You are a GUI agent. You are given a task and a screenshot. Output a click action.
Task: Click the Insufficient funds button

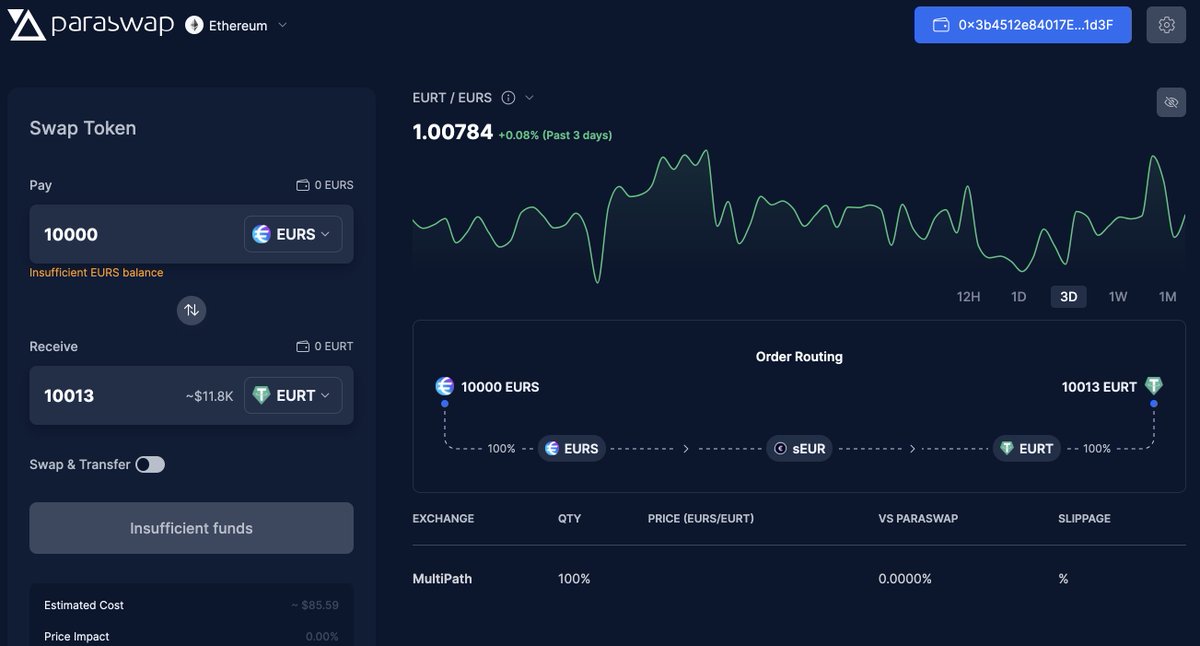click(x=191, y=528)
